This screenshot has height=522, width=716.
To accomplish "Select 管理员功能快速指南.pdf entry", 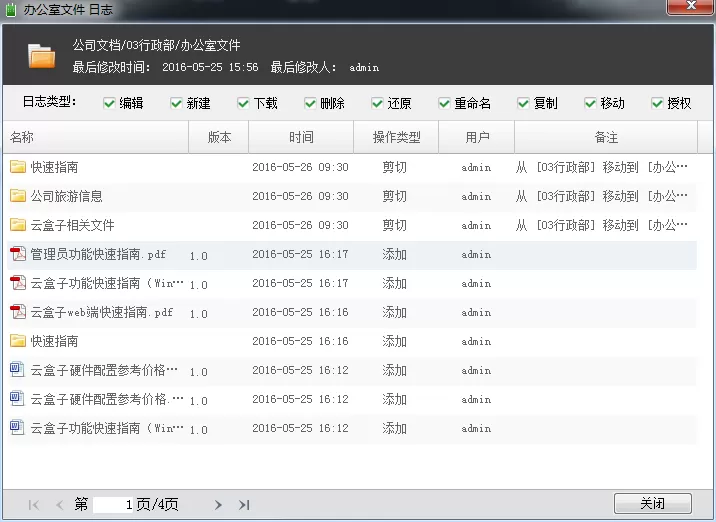I will click(98, 254).
